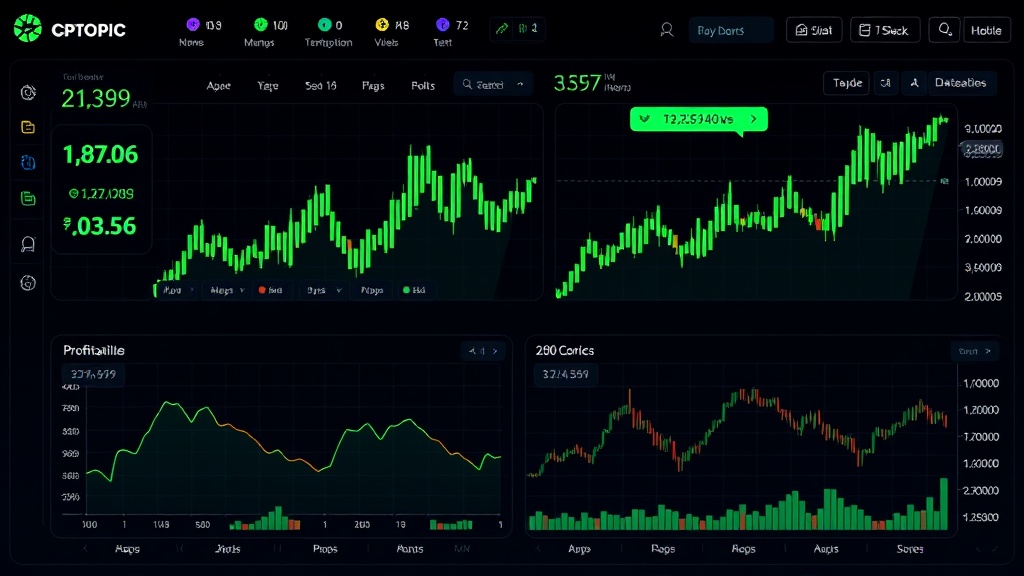
Task: Click the 21,399 balance value
Action: coord(96,99)
